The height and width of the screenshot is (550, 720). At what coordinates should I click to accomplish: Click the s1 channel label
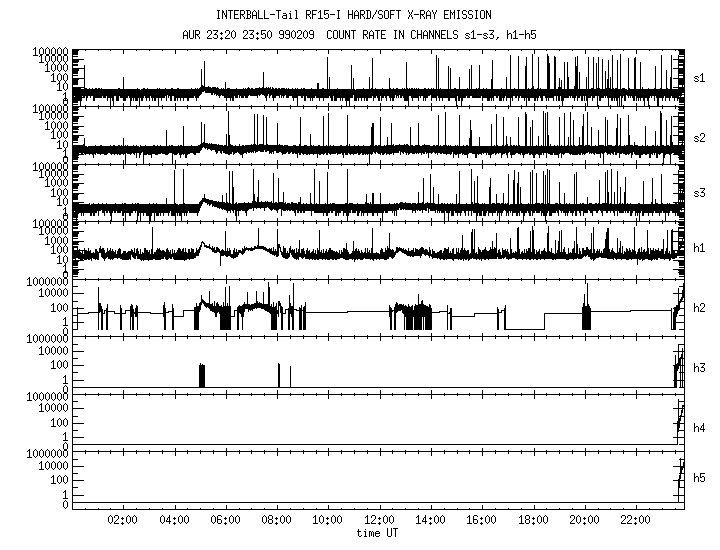point(699,76)
